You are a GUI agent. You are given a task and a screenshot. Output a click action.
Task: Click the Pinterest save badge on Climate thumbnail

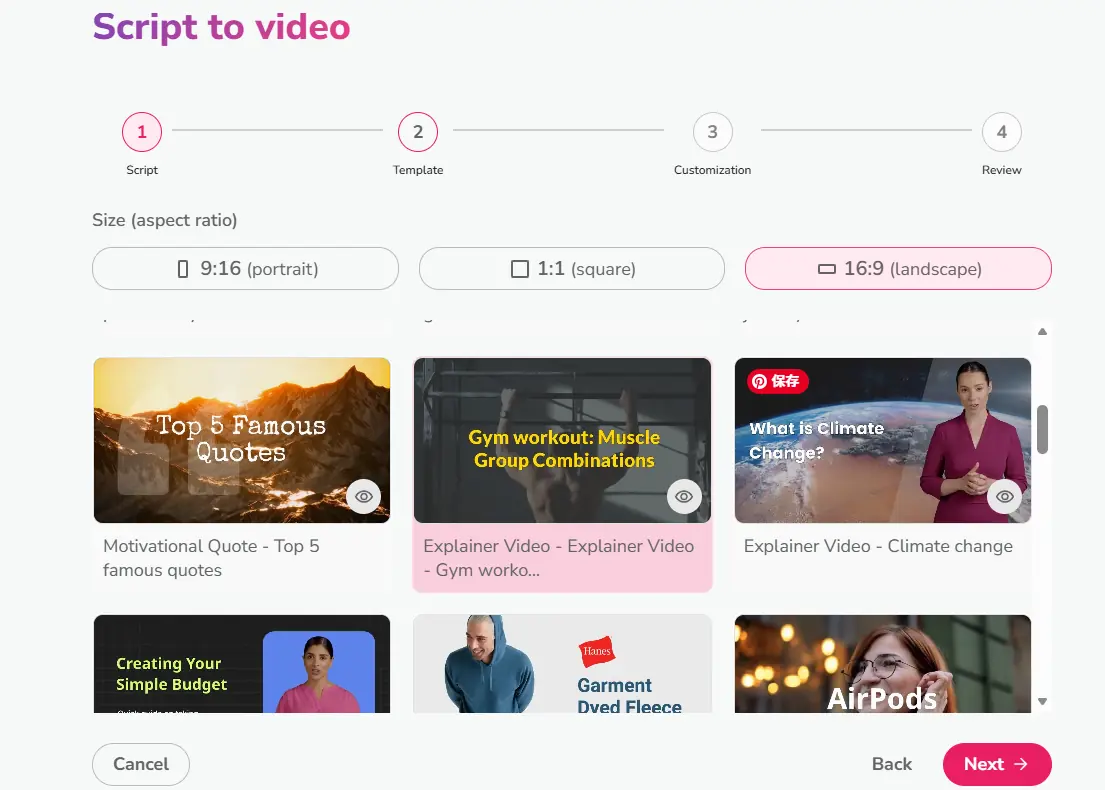[777, 381]
